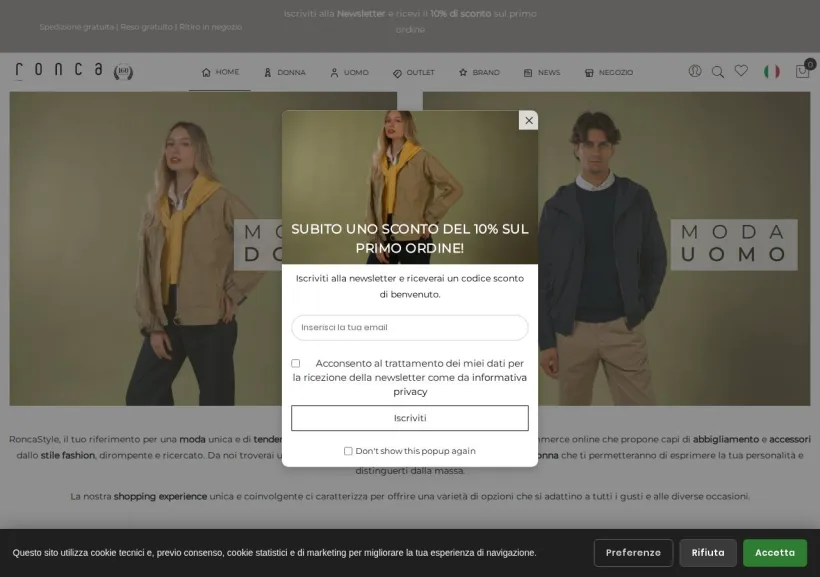Accept cookies with Accetta button
Screen dimensions: 820x577
pos(775,553)
